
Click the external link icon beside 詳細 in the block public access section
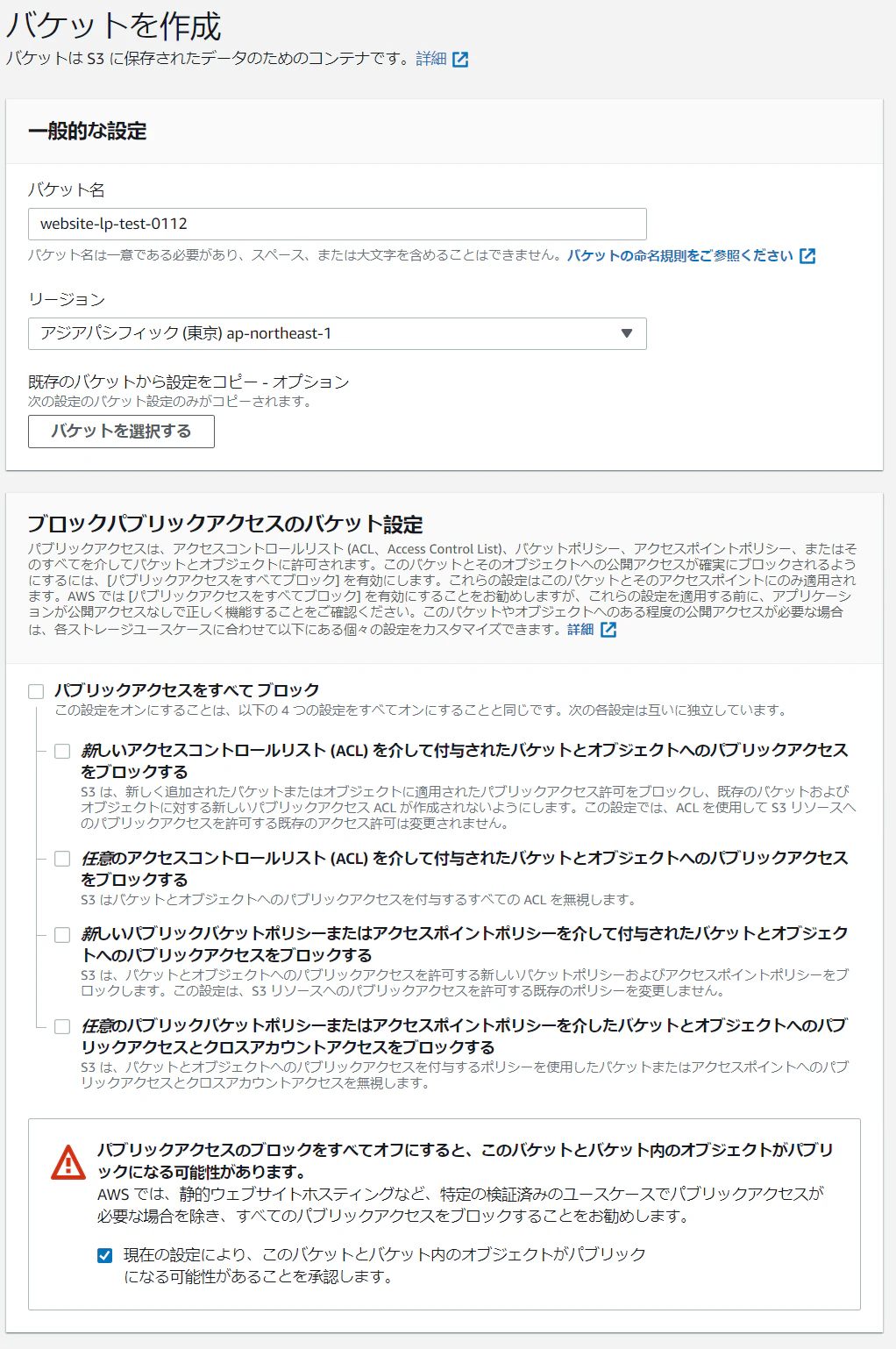(608, 630)
